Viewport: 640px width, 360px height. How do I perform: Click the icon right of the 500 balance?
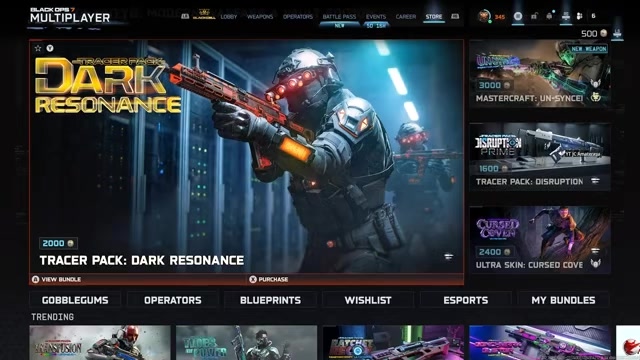click(x=617, y=33)
